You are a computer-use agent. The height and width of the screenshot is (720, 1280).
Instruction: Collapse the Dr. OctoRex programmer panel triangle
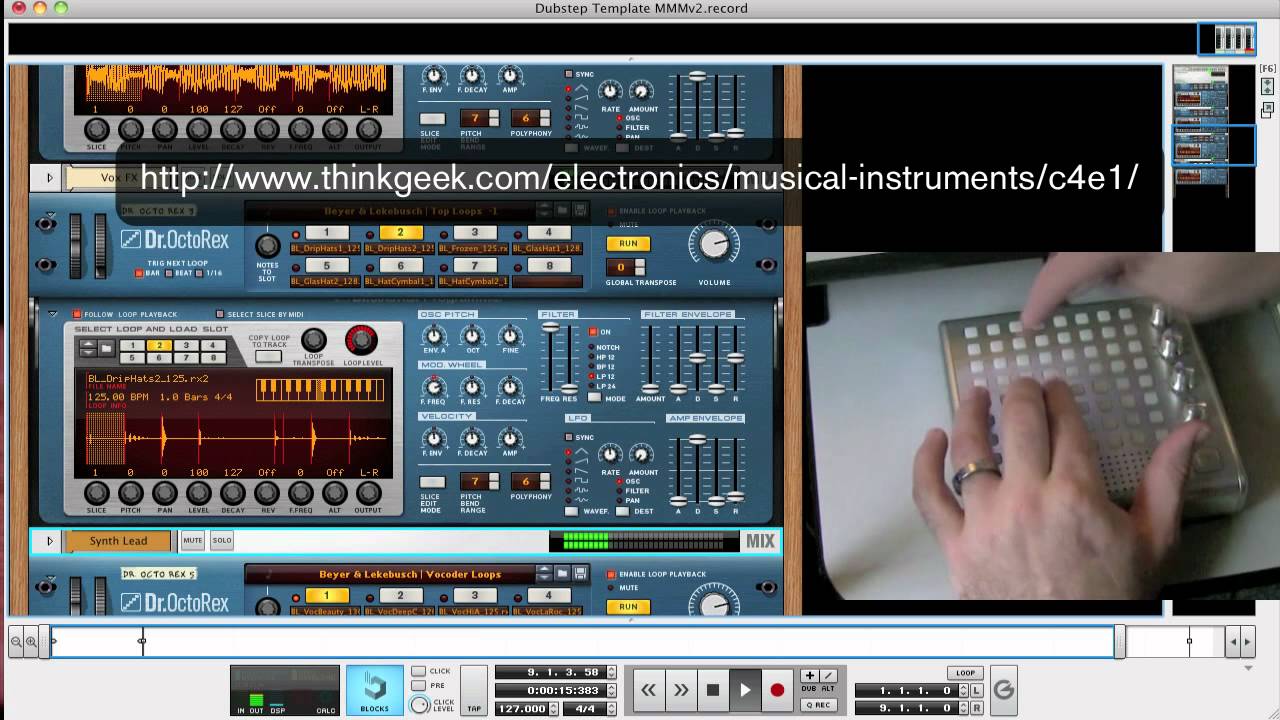pyautogui.click(x=52, y=314)
